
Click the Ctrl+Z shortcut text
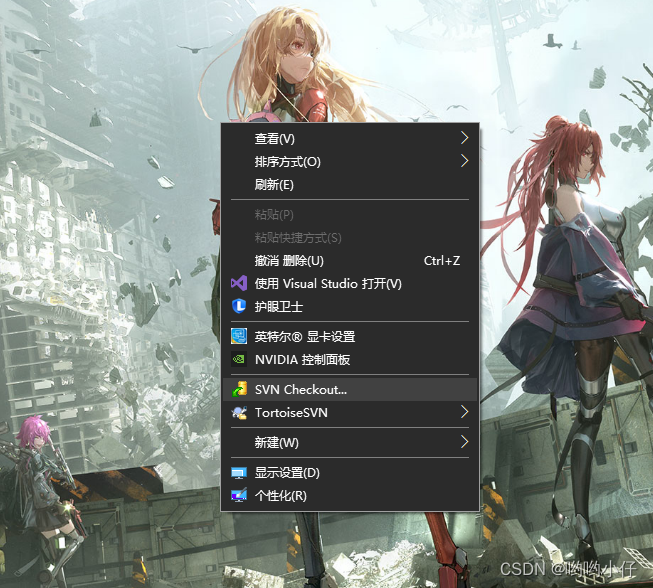tap(442, 261)
